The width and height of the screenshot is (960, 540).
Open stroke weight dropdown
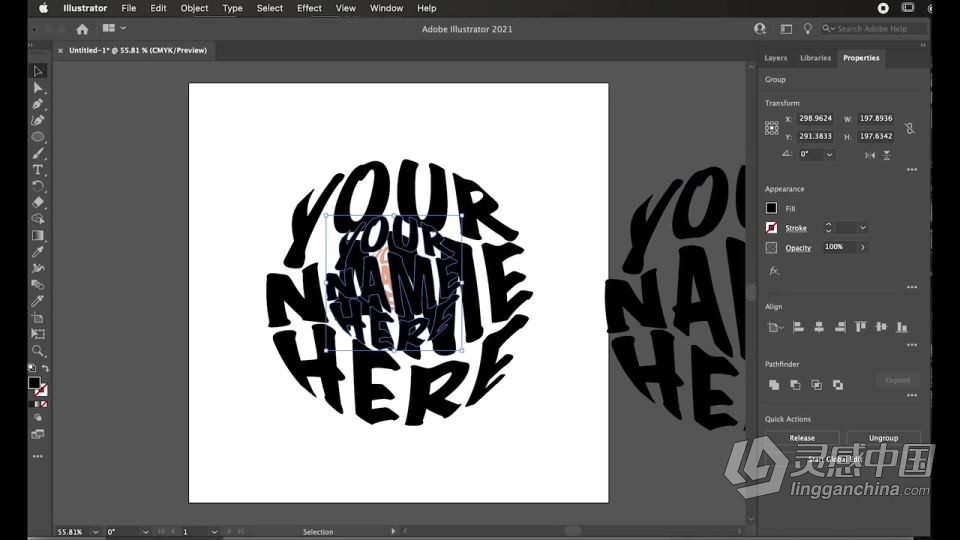(x=863, y=228)
